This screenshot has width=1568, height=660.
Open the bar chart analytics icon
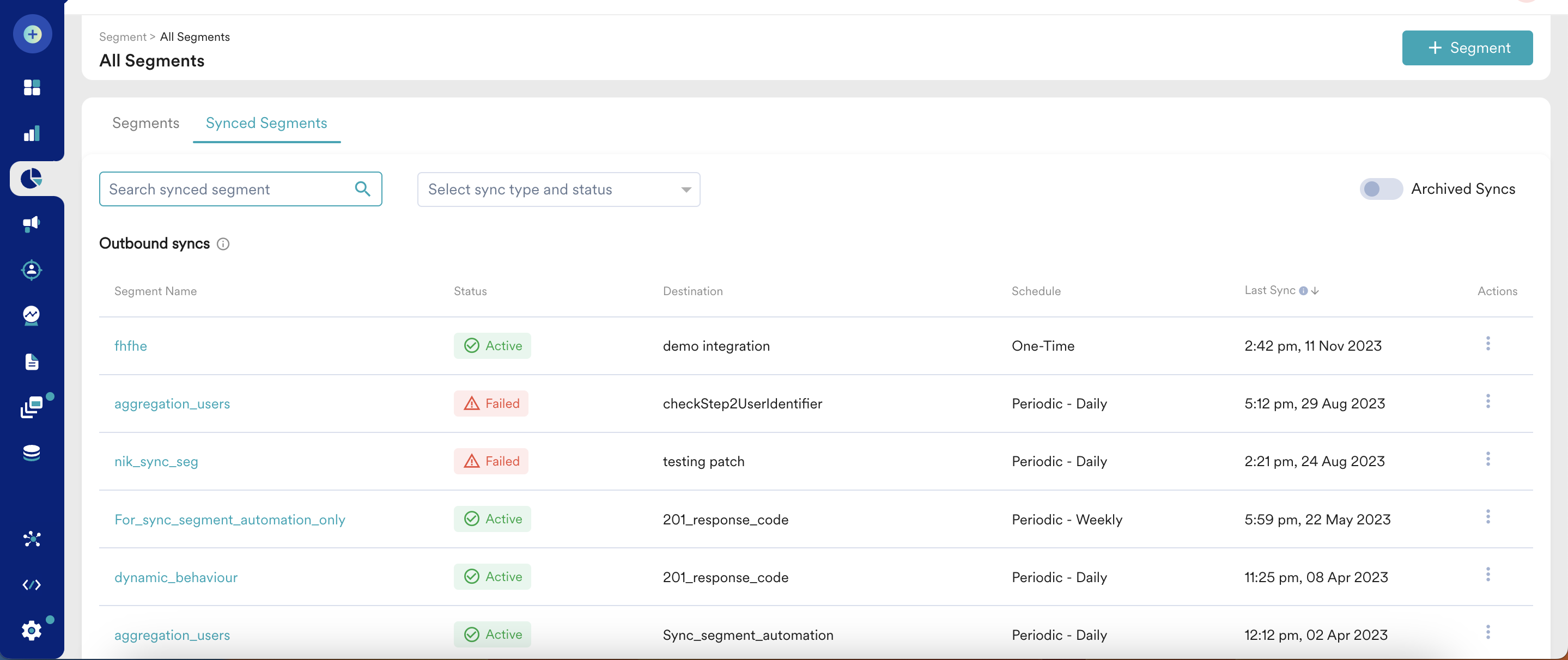[32, 133]
